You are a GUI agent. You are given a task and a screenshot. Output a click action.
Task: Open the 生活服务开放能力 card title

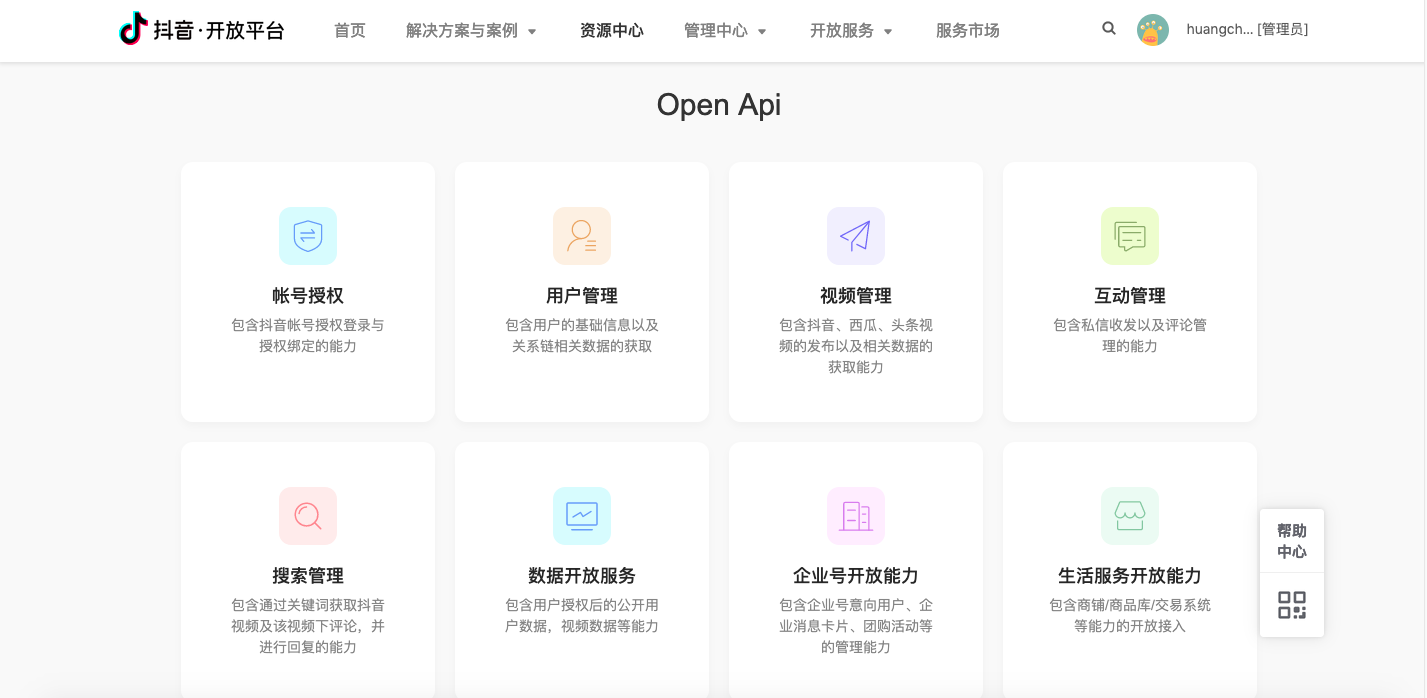tap(1130, 576)
